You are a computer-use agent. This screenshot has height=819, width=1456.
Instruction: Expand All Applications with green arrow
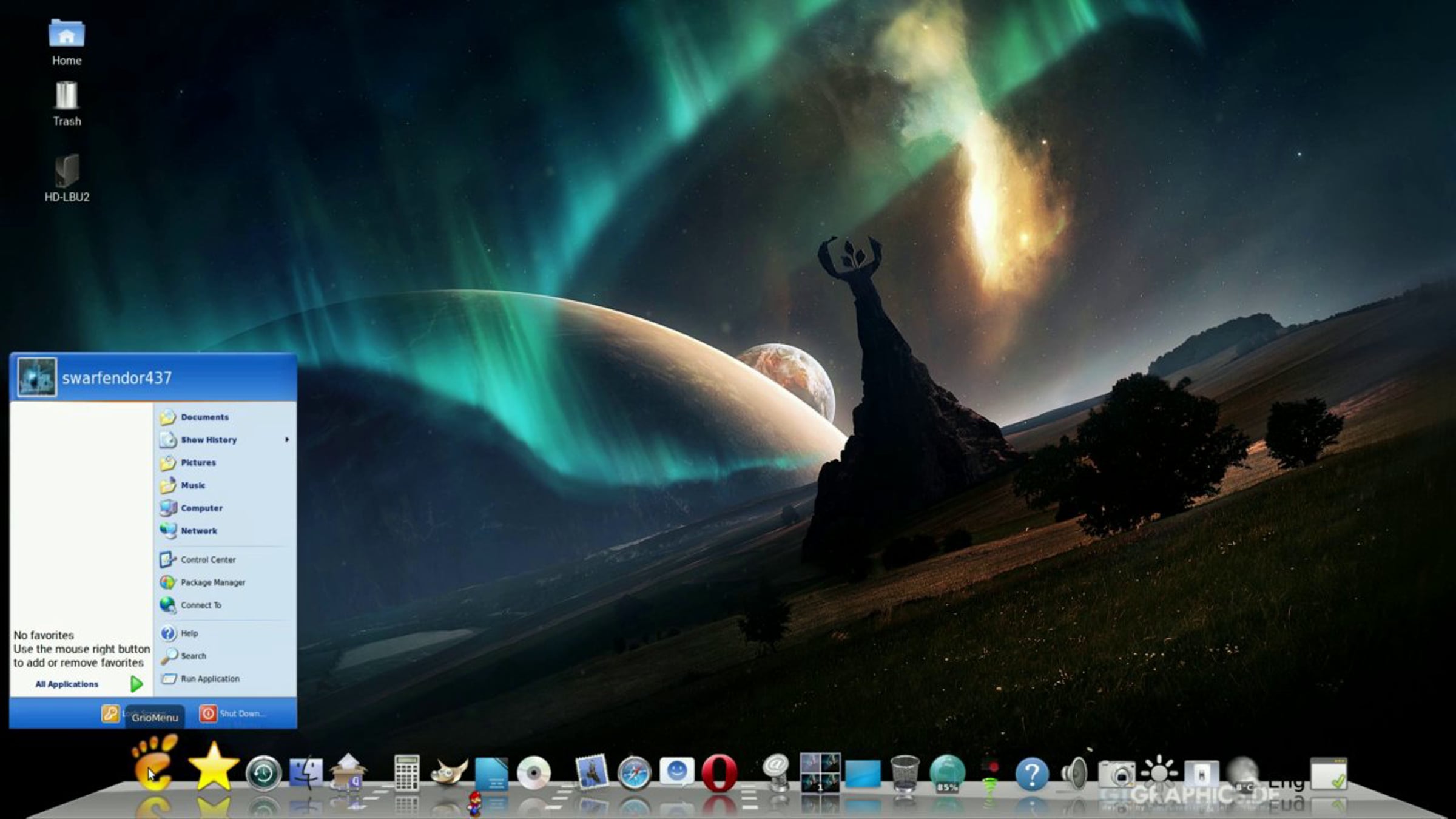136,684
